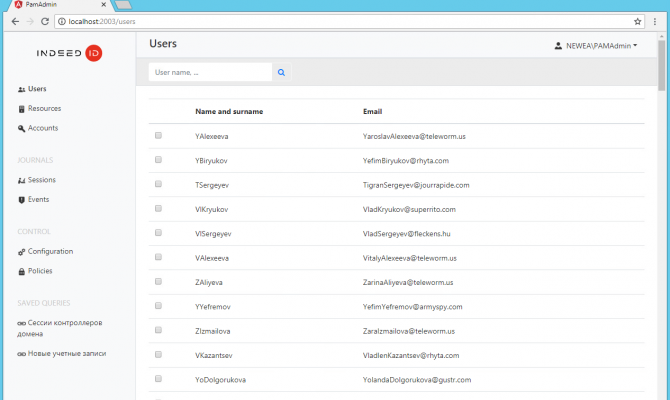This screenshot has width=670, height=400.
Task: Select the TSergeyev row checkbox
Action: click(158, 184)
